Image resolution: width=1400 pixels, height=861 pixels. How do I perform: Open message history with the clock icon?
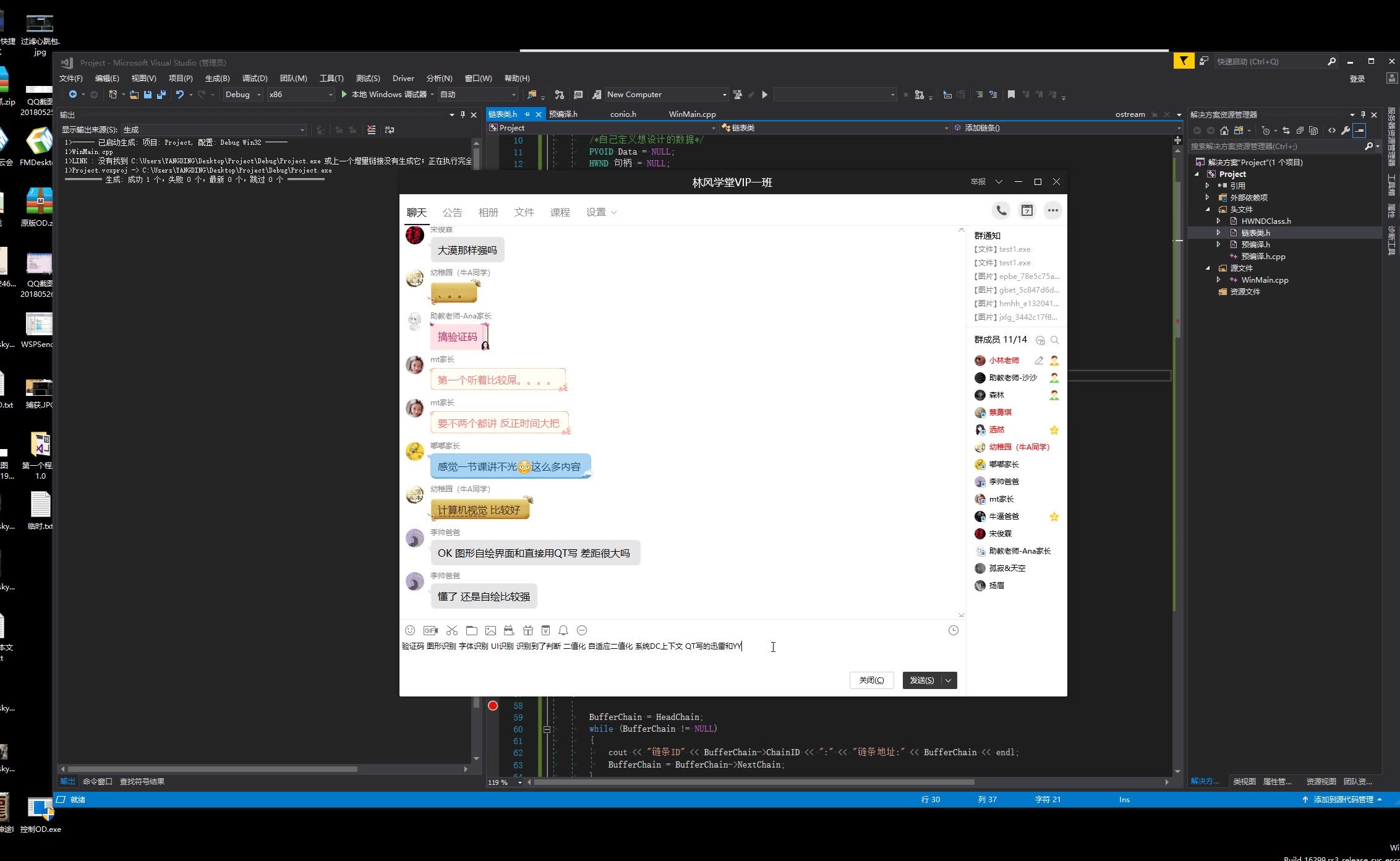coord(953,630)
